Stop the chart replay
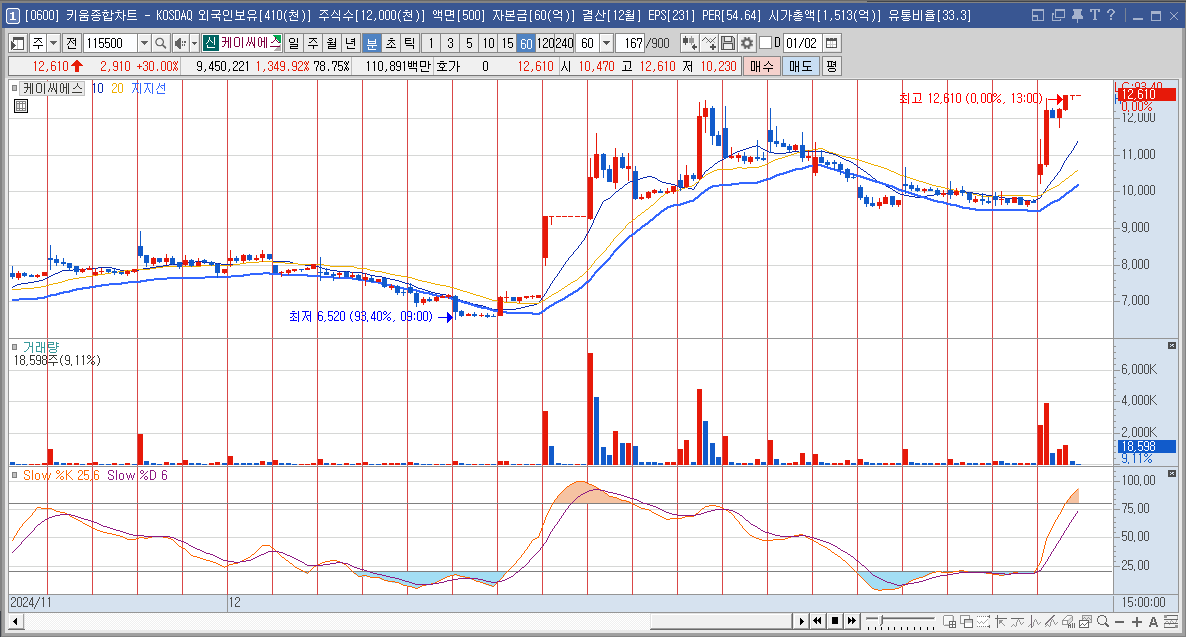1186x637 pixels. tap(835, 621)
